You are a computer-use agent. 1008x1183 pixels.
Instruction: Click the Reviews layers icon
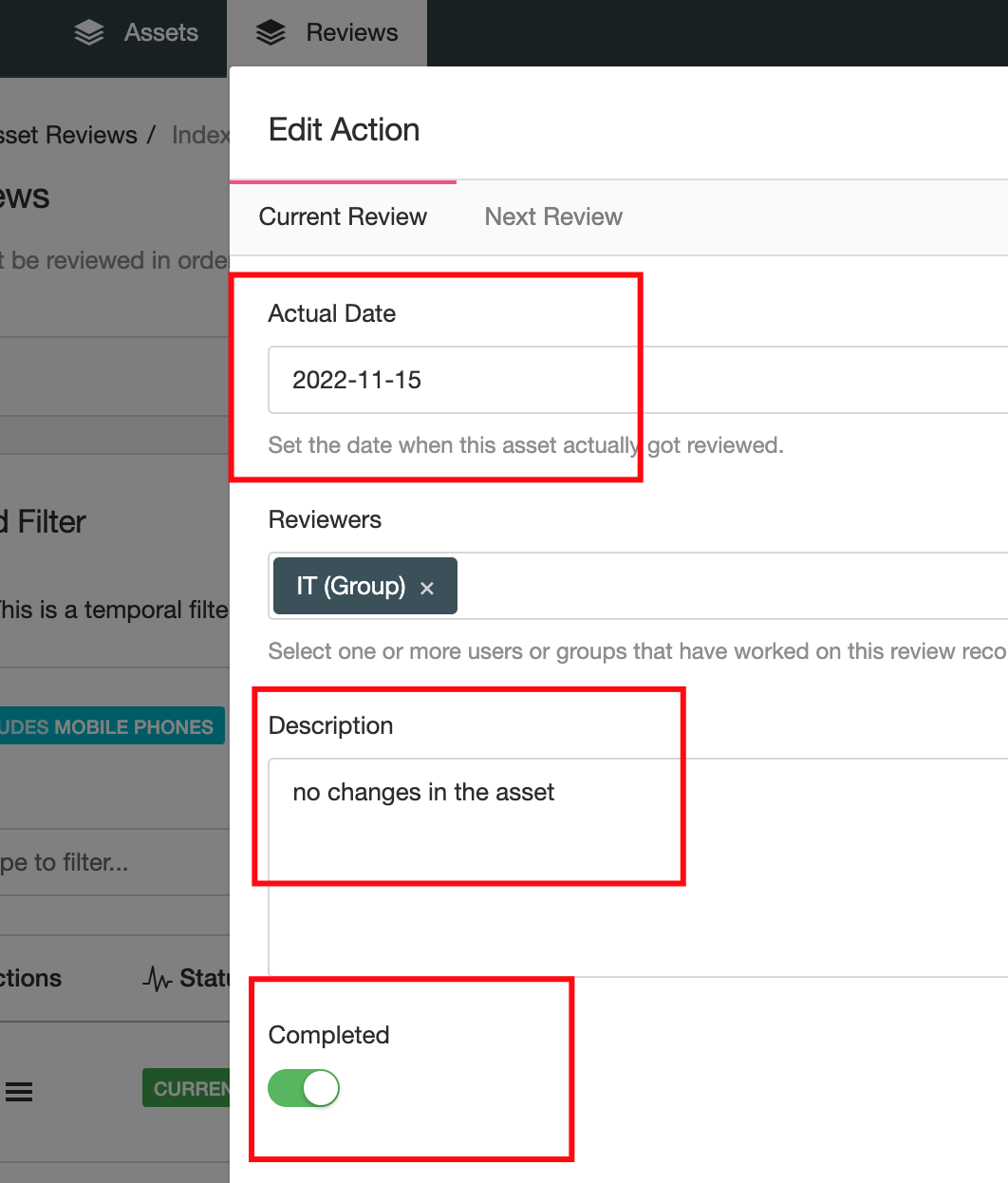pyautogui.click(x=271, y=33)
